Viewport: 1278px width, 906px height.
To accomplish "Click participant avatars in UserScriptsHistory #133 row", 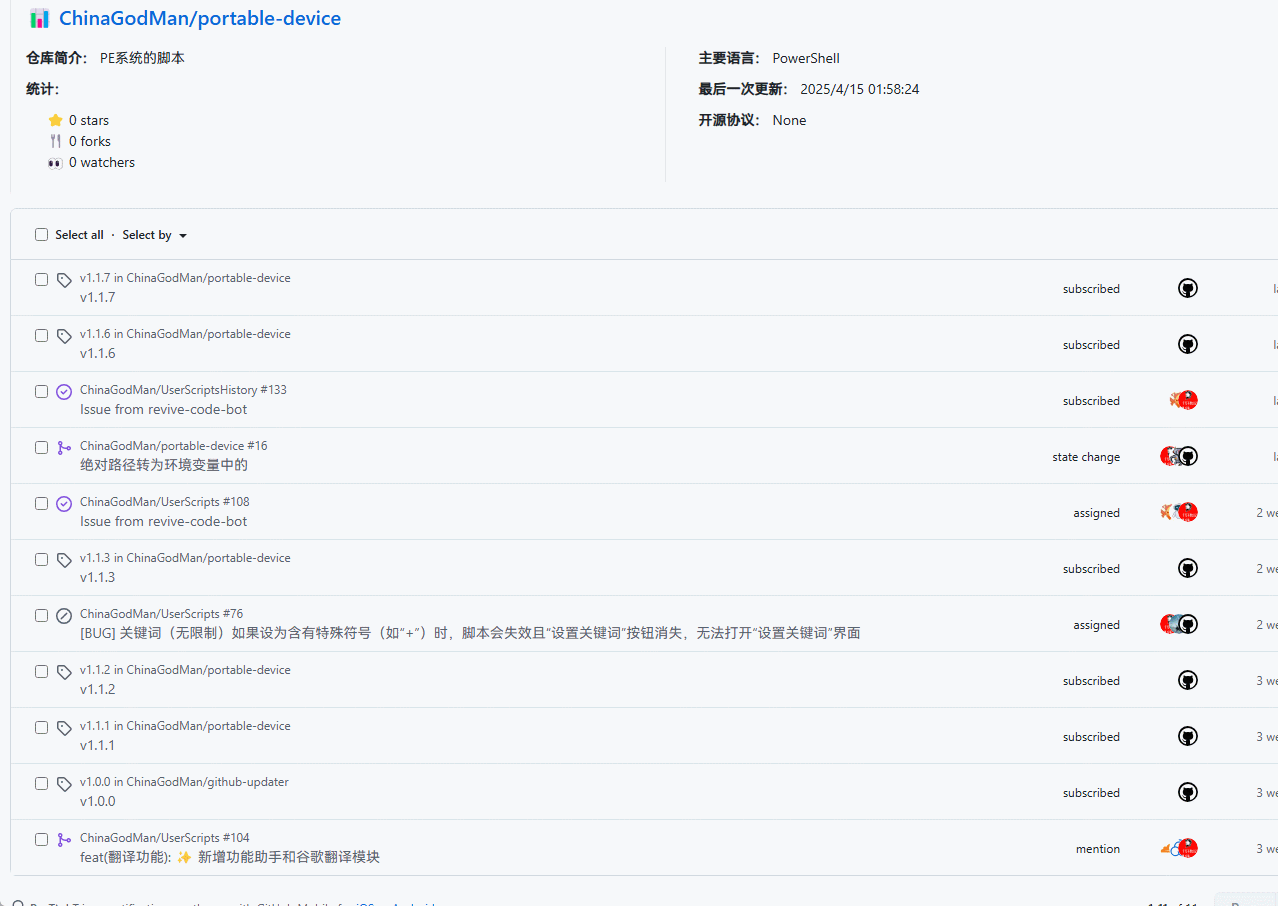I will (x=1183, y=400).
